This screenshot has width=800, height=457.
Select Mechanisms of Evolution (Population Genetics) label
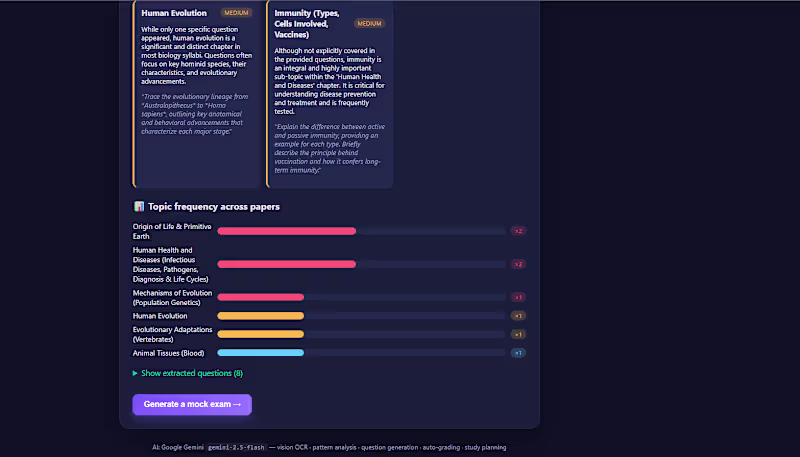pyautogui.click(x=172, y=297)
